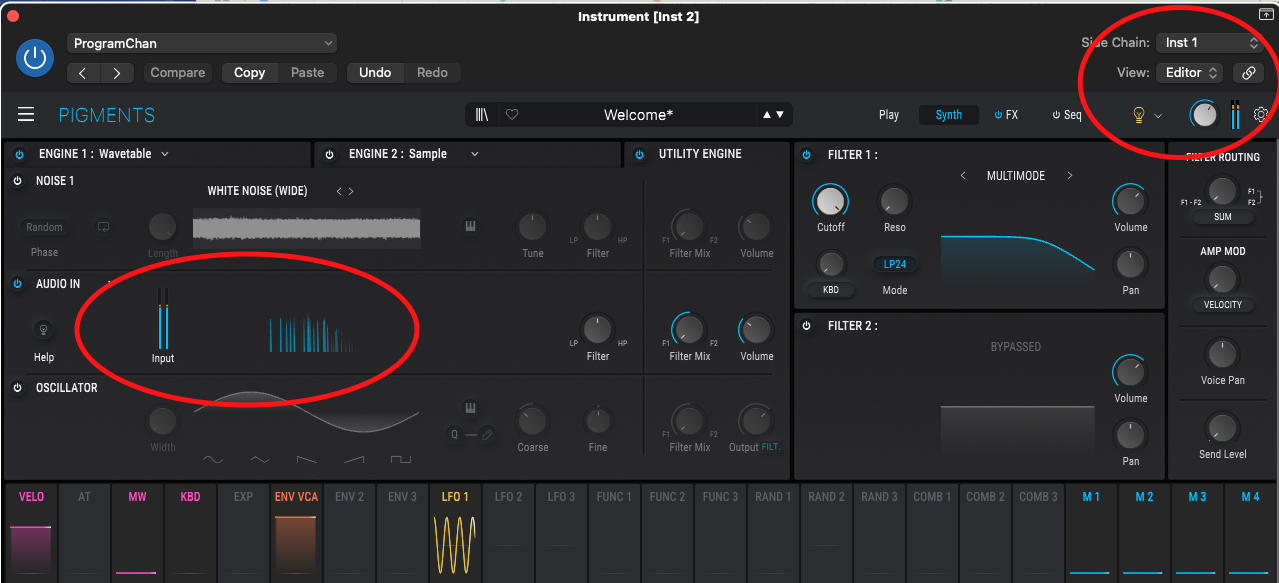1279x583 pixels.
Task: Select next Filter 1 type right arrow
Action: click(1069, 176)
